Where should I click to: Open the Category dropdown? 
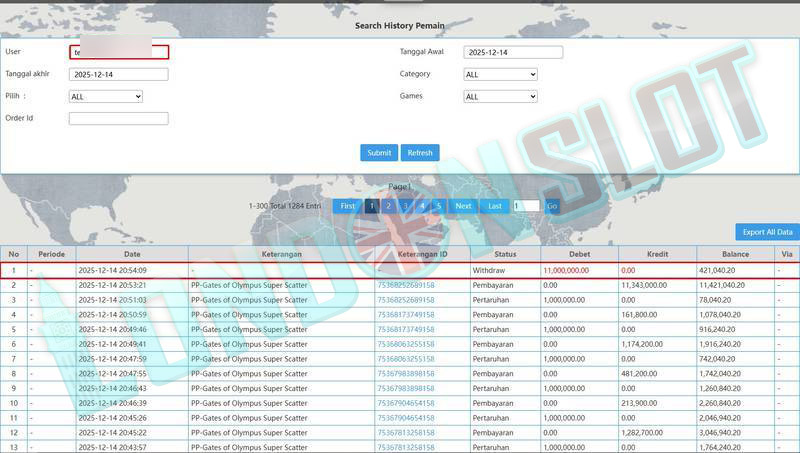501,74
